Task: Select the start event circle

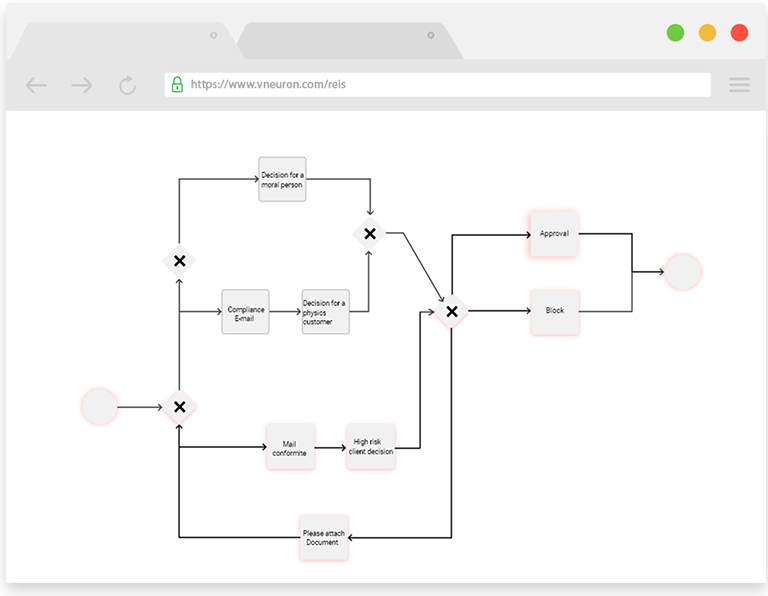Action: coord(99,406)
